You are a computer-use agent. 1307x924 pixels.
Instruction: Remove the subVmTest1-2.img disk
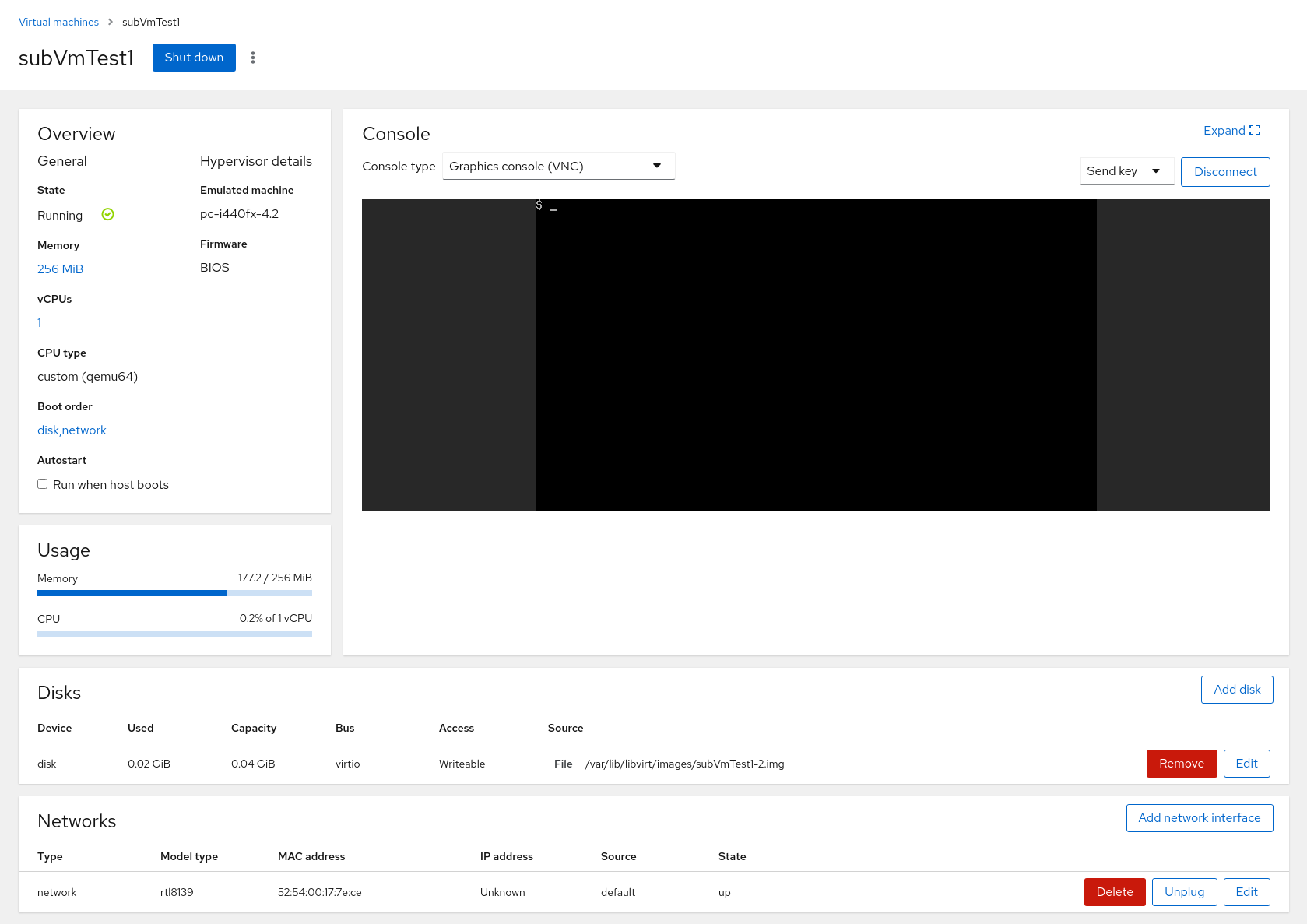tap(1180, 764)
